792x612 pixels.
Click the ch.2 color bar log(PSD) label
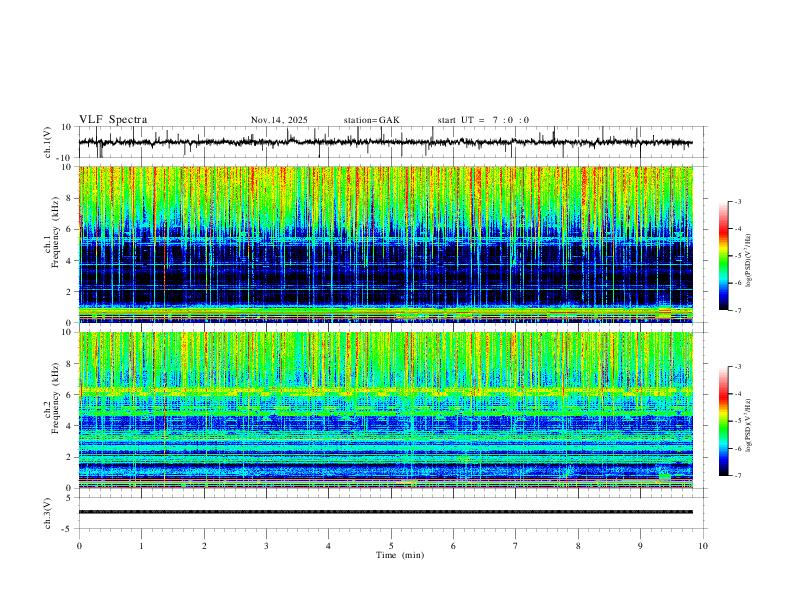749,425
